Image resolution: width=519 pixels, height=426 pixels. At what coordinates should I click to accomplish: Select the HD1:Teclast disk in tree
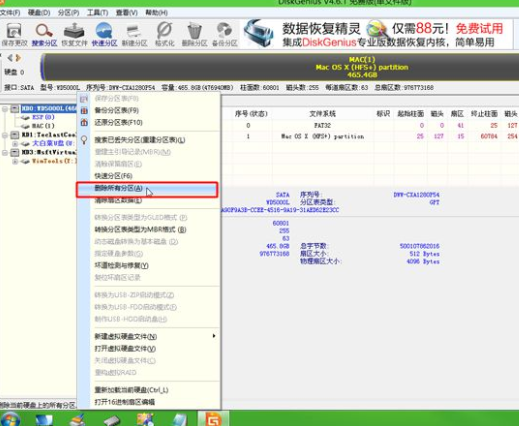[49, 135]
